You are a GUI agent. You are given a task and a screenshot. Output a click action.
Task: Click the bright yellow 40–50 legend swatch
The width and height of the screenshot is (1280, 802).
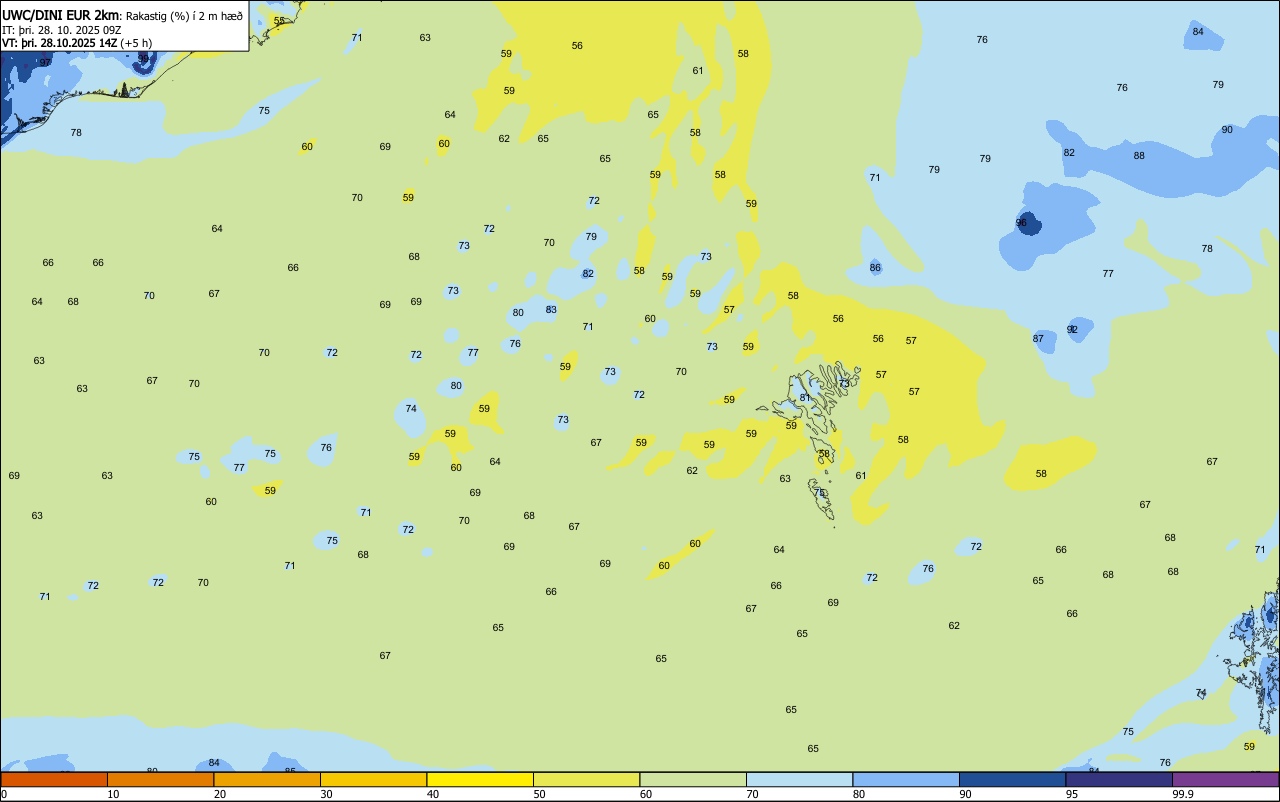click(x=480, y=779)
